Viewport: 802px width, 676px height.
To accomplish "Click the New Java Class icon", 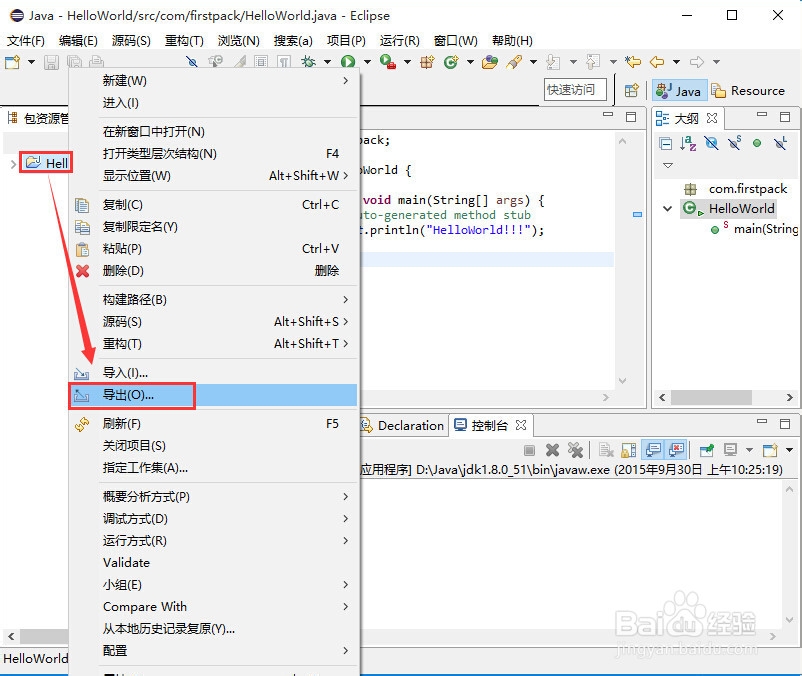I will [451, 62].
